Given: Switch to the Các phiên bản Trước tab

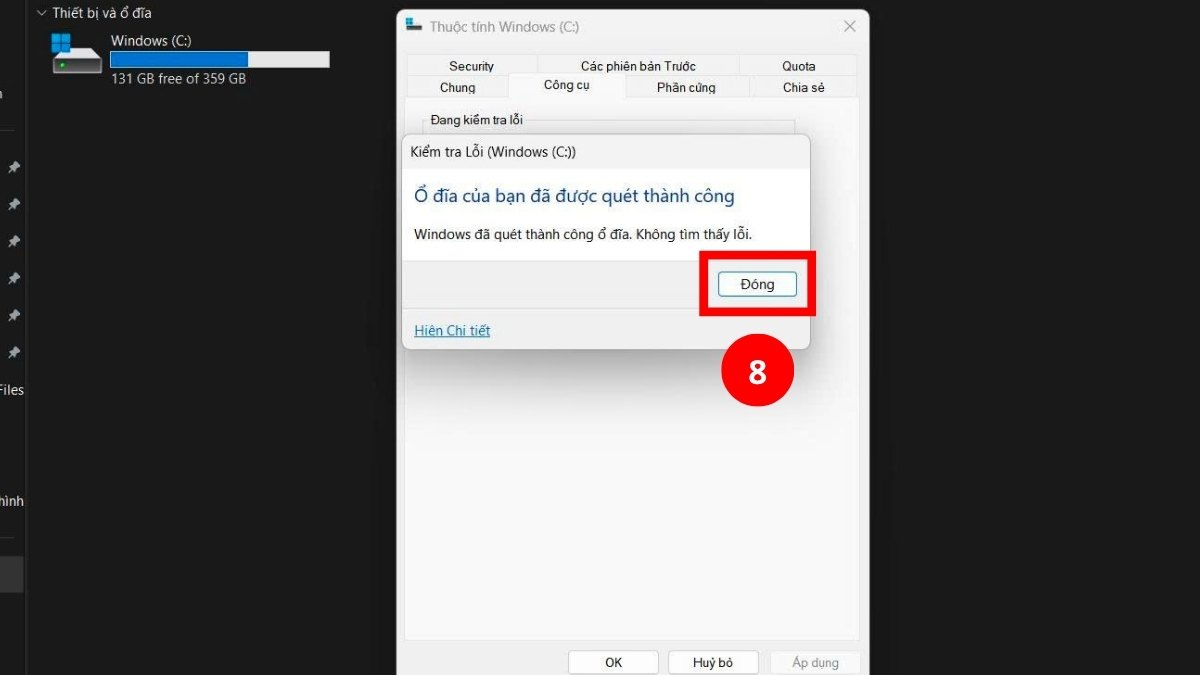Looking at the screenshot, I should (638, 66).
